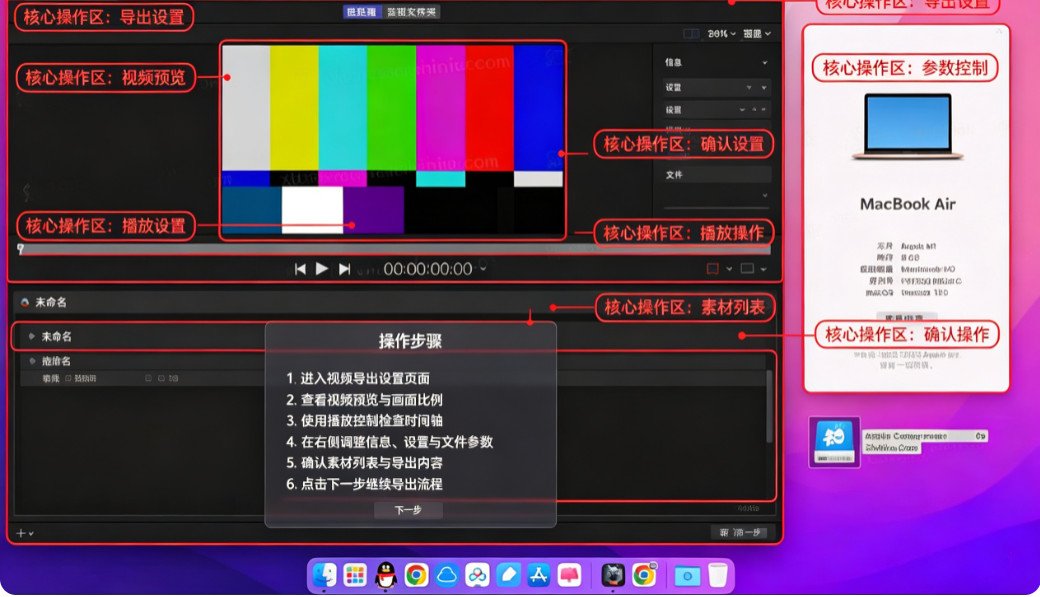Open the blue cloud app in the Dock
The width and height of the screenshot is (1040, 597).
(x=446, y=575)
